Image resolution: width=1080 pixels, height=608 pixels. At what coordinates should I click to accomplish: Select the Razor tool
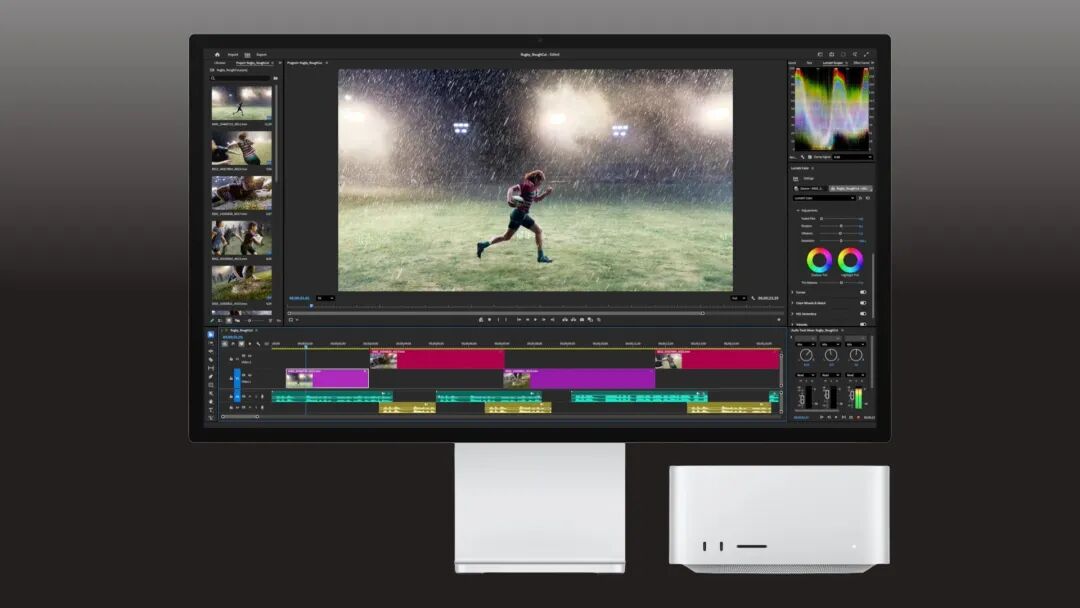point(211,359)
